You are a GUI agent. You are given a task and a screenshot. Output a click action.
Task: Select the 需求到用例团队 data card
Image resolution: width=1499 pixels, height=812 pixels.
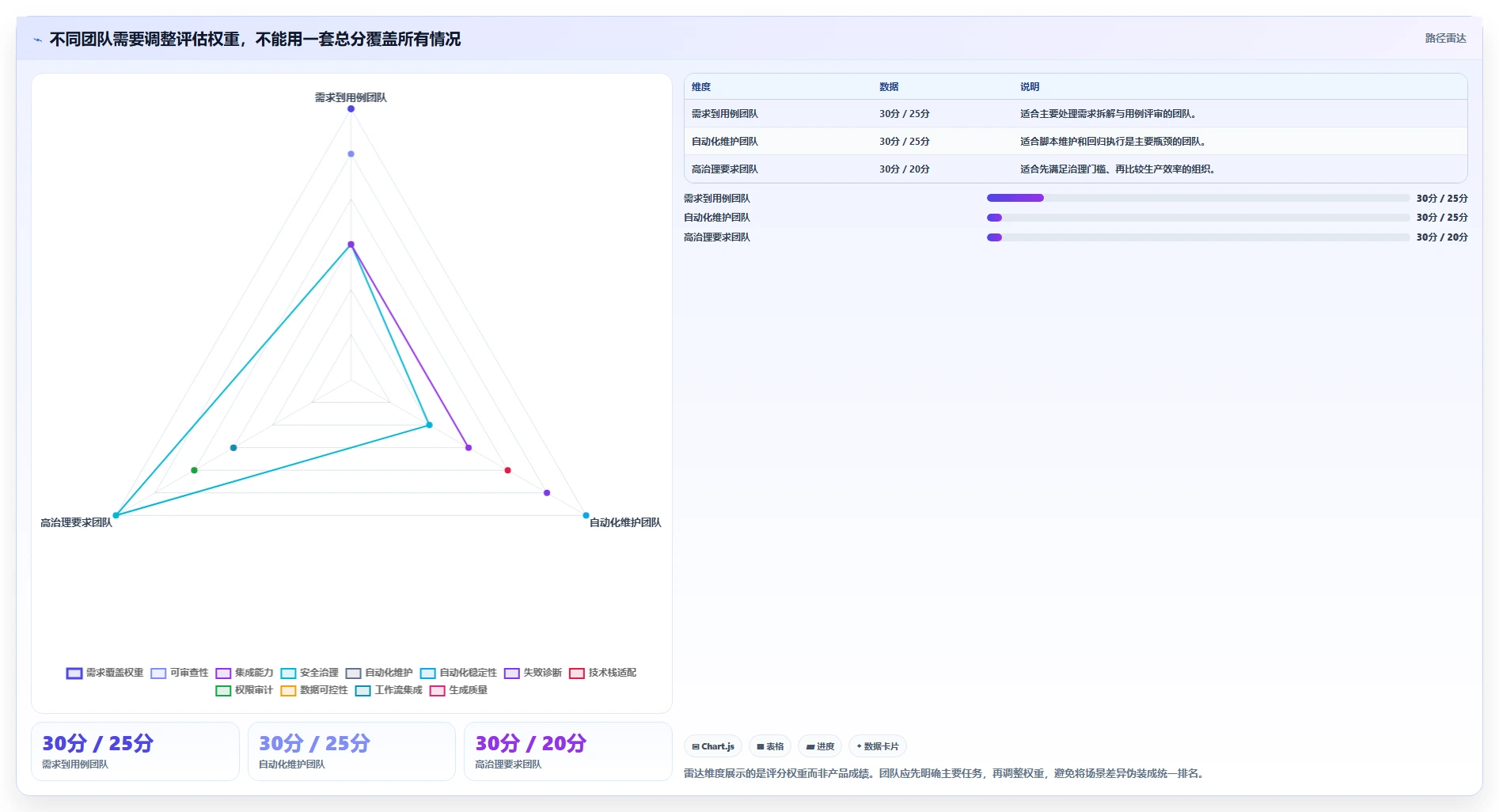[x=135, y=752]
